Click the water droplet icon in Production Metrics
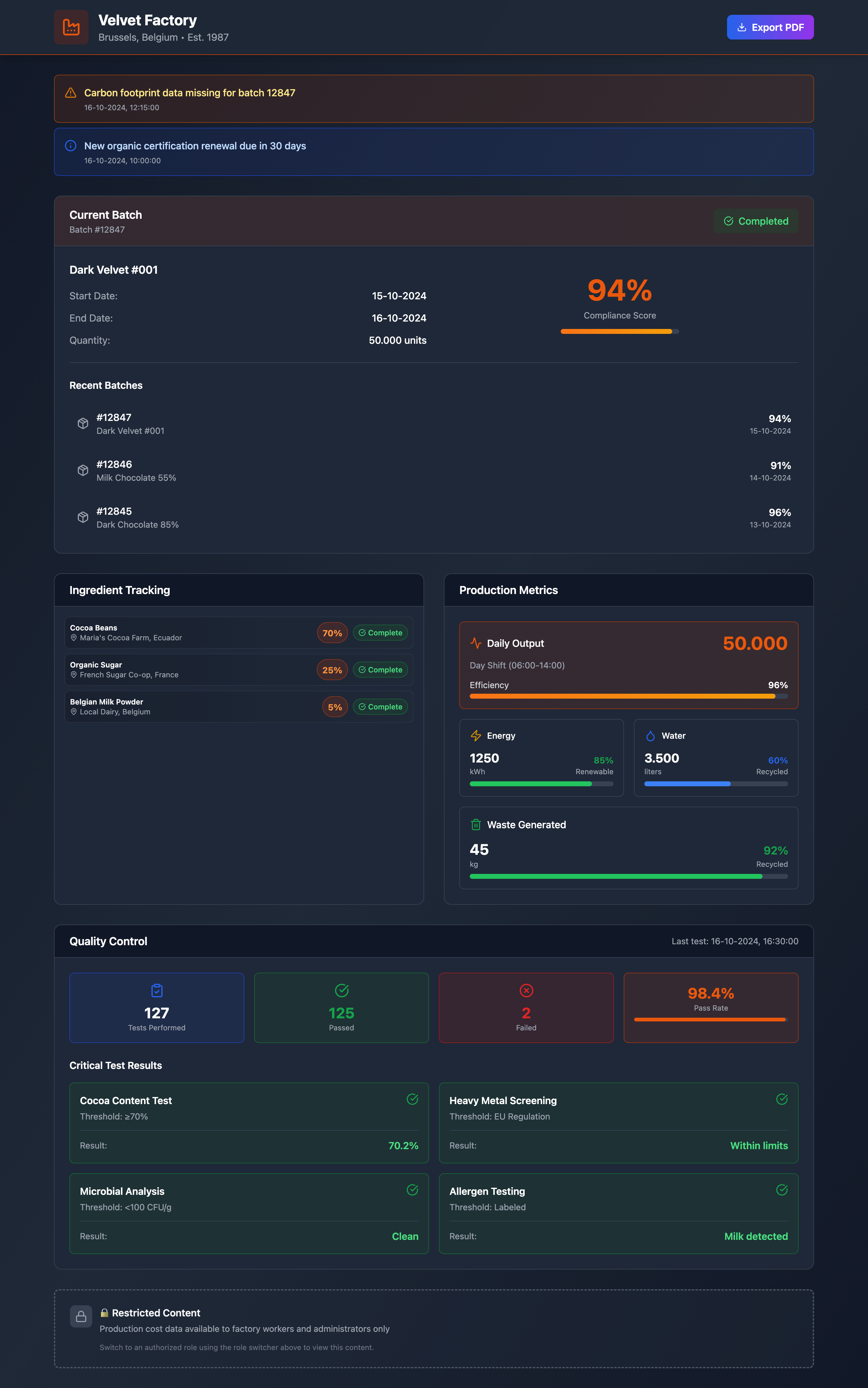Viewport: 868px width, 1388px height. pos(651,735)
